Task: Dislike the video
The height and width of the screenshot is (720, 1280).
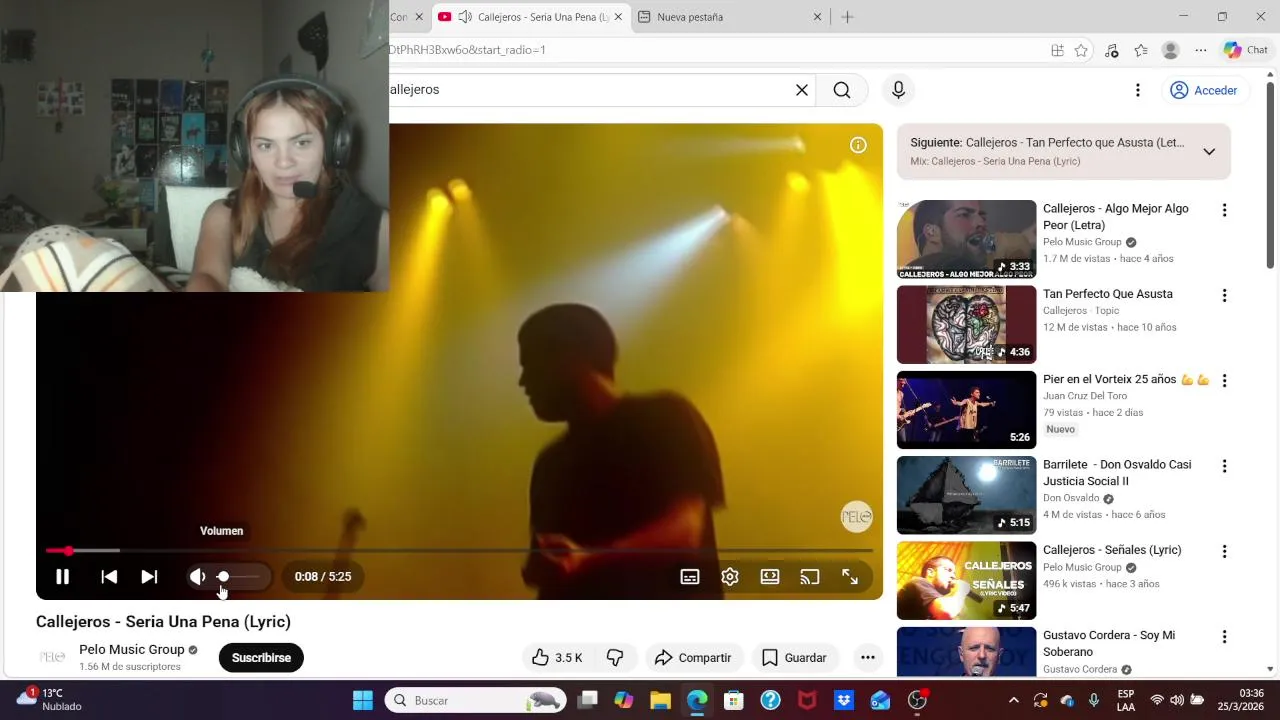Action: coord(615,657)
